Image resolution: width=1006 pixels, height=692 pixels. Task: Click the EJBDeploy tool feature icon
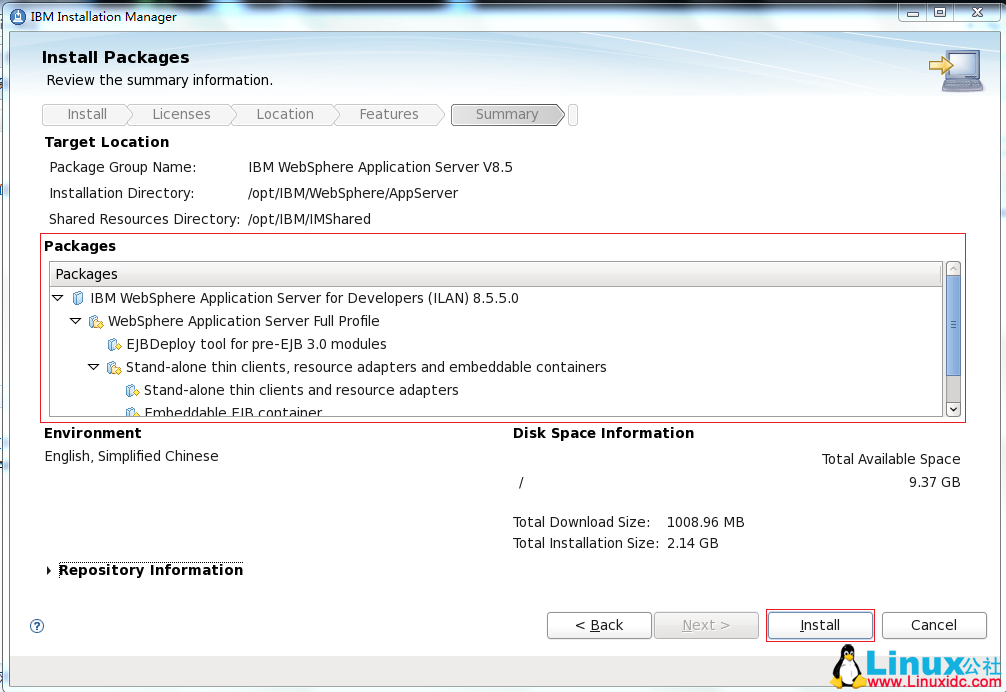[x=114, y=345]
